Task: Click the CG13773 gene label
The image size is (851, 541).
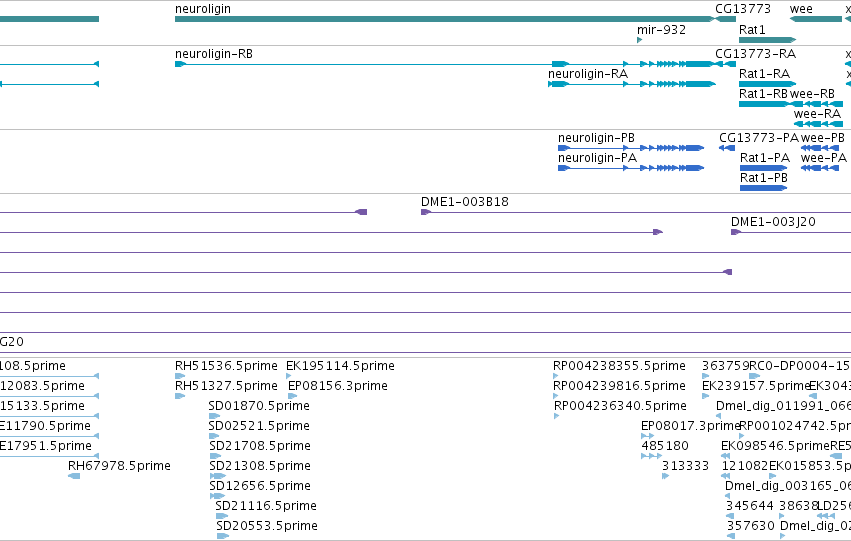Action: pos(743,9)
